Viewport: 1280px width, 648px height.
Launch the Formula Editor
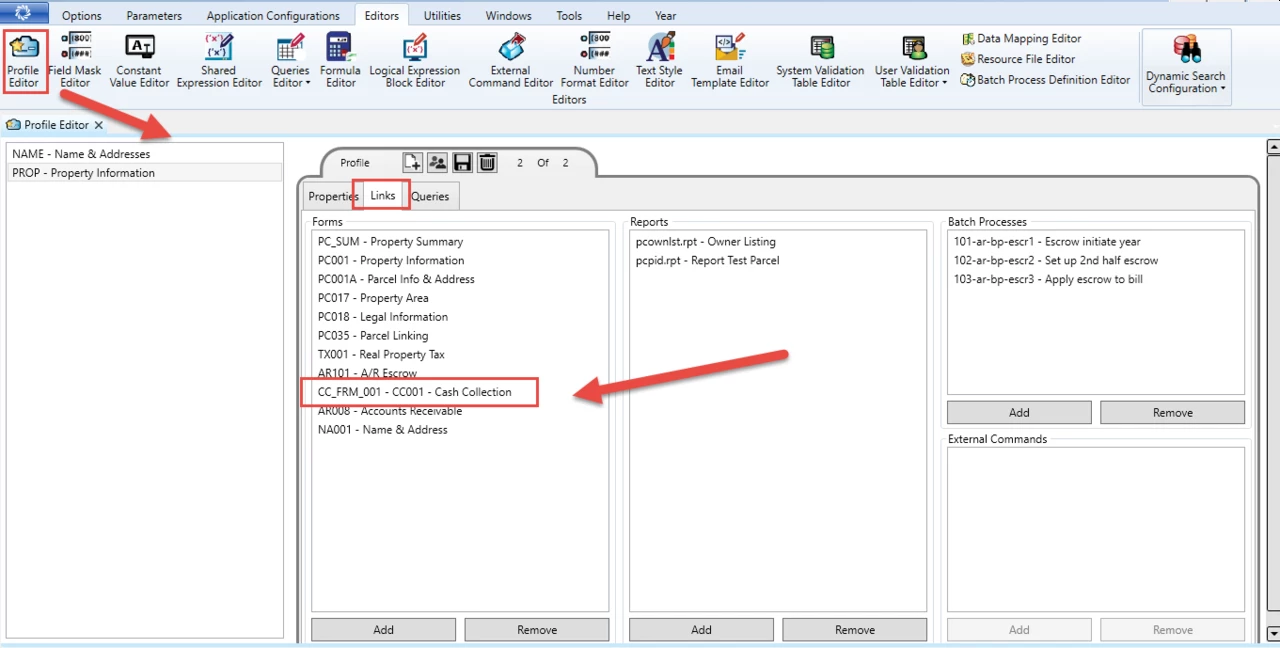click(x=340, y=61)
